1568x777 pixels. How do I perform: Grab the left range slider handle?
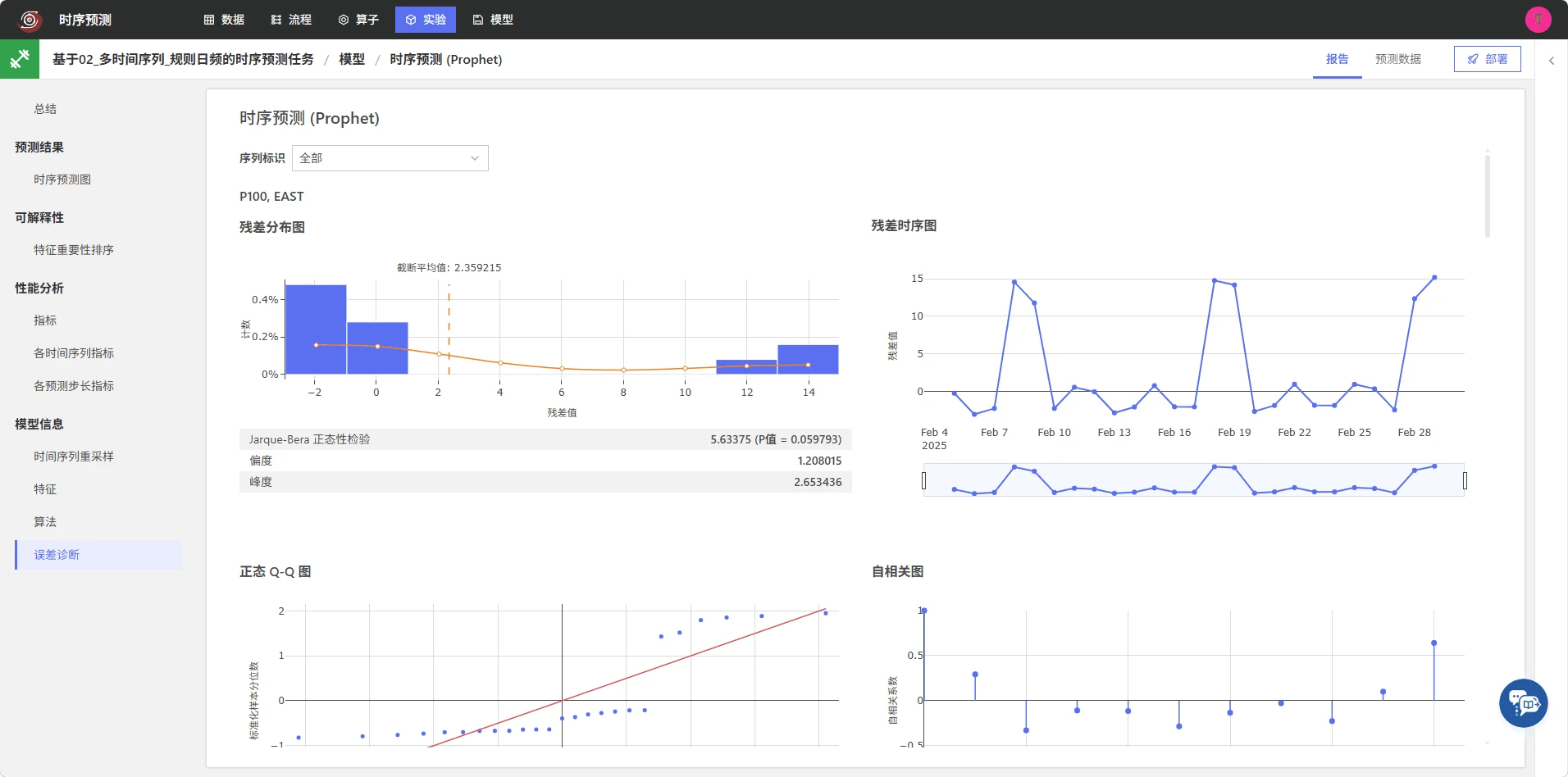pos(924,480)
